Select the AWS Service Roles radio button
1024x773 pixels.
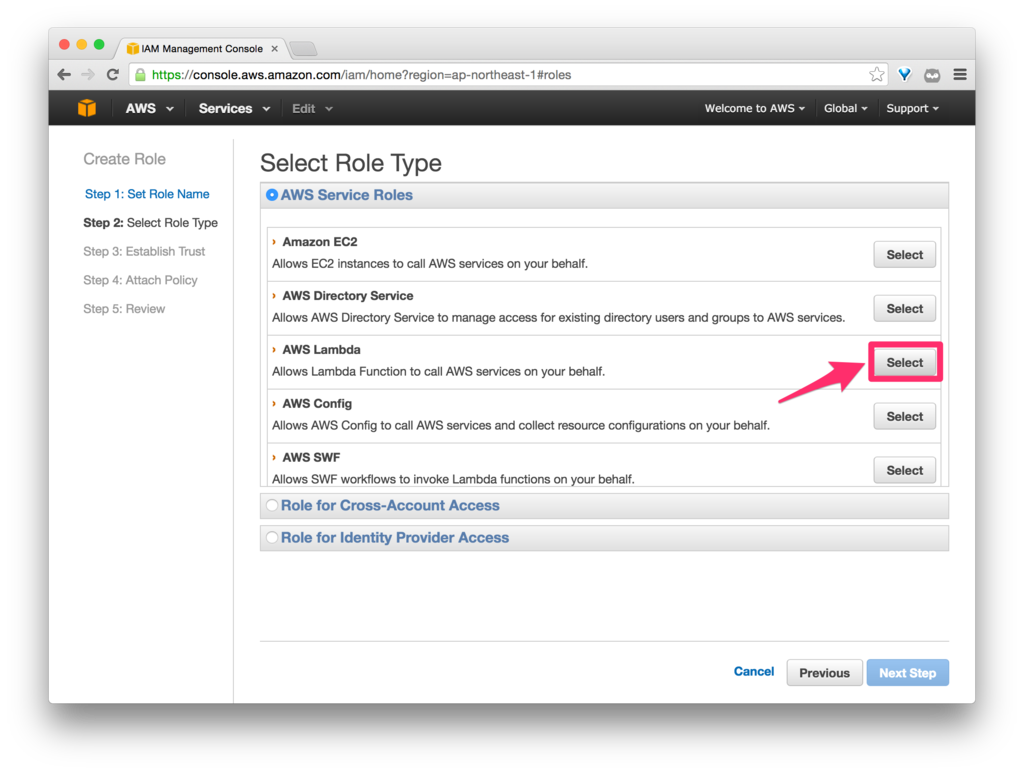click(272, 195)
